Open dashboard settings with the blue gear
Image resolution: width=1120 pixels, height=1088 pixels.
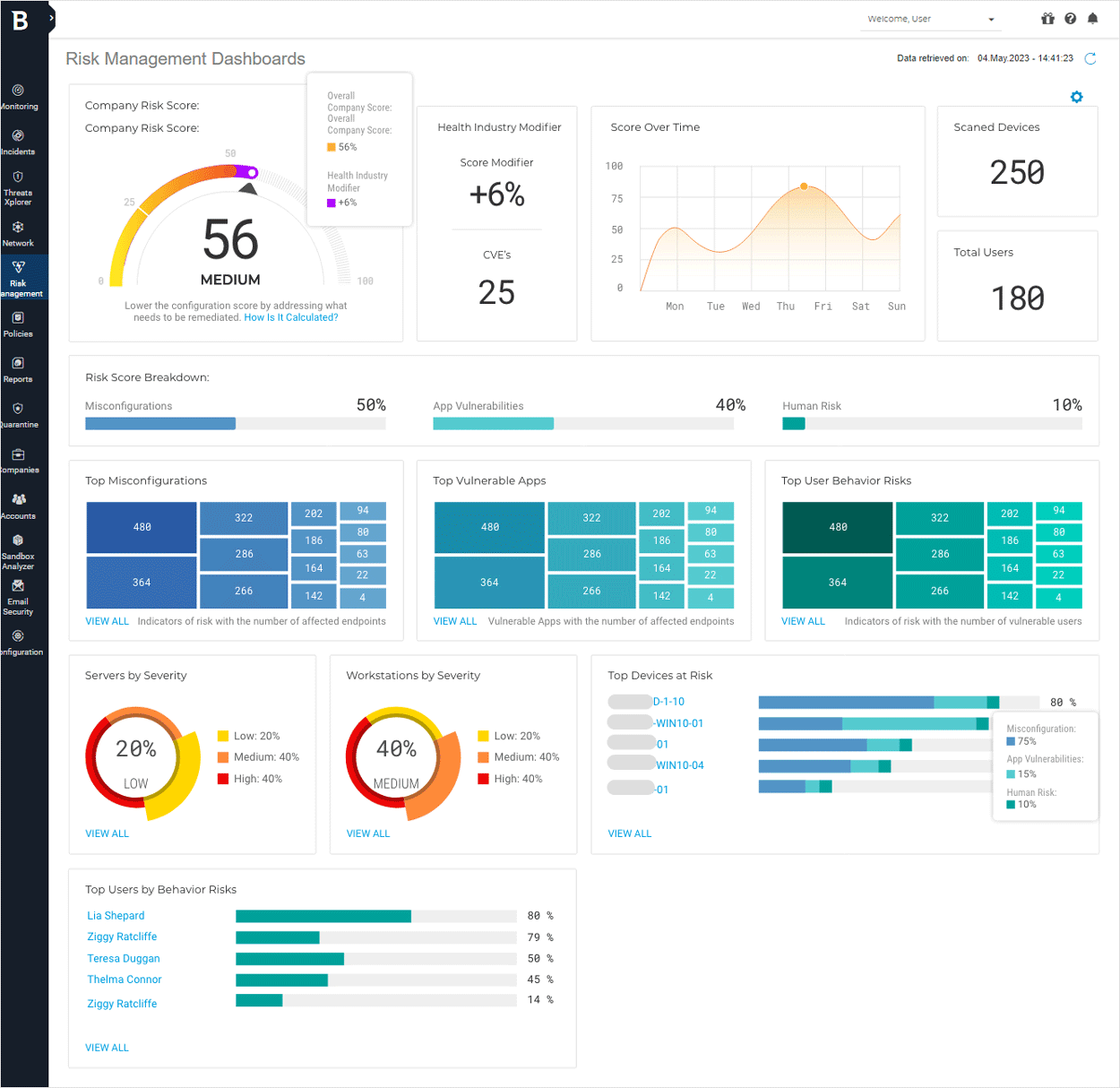tap(1076, 97)
